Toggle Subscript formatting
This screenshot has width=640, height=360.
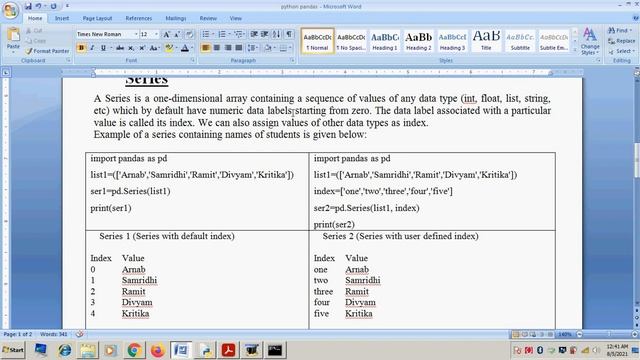pos(131,48)
